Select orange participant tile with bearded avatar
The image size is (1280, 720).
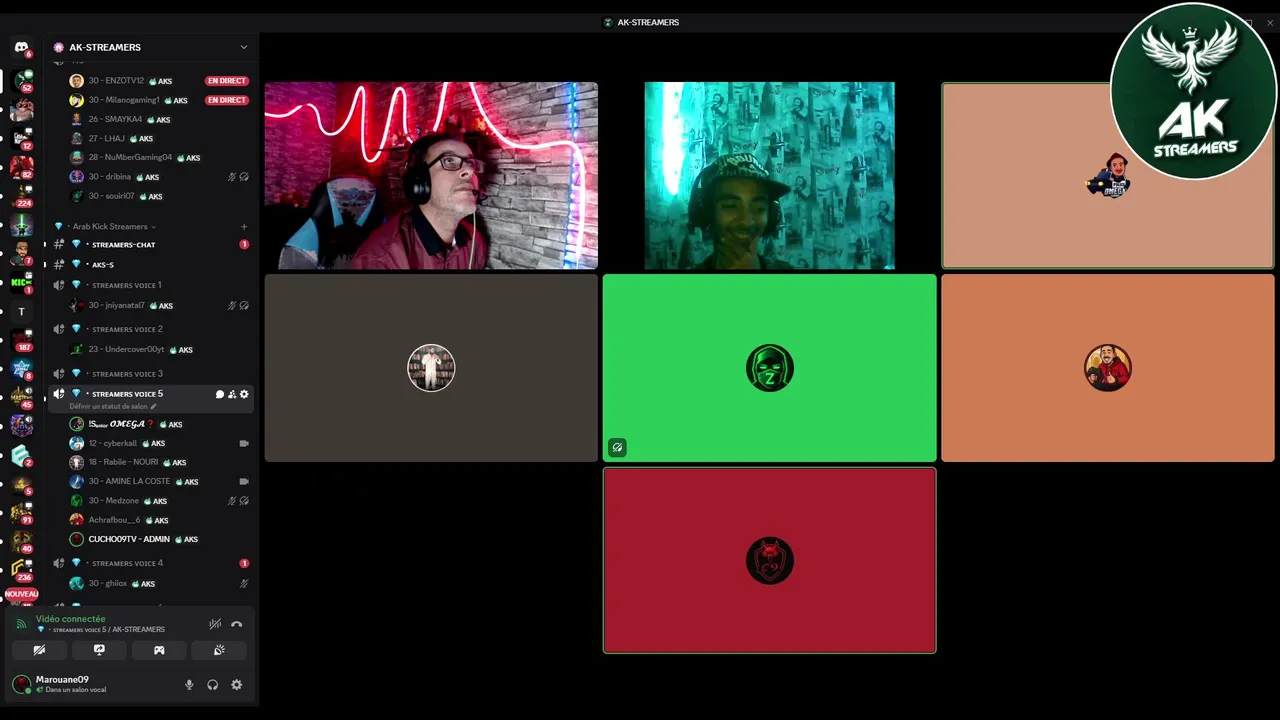(1108, 368)
